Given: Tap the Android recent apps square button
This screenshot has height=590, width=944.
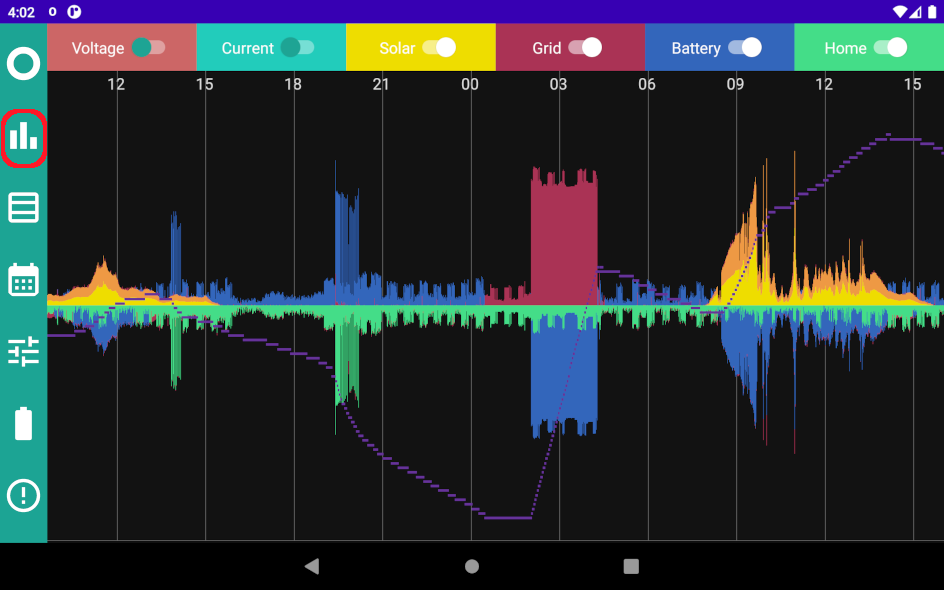Looking at the screenshot, I should click(631, 566).
